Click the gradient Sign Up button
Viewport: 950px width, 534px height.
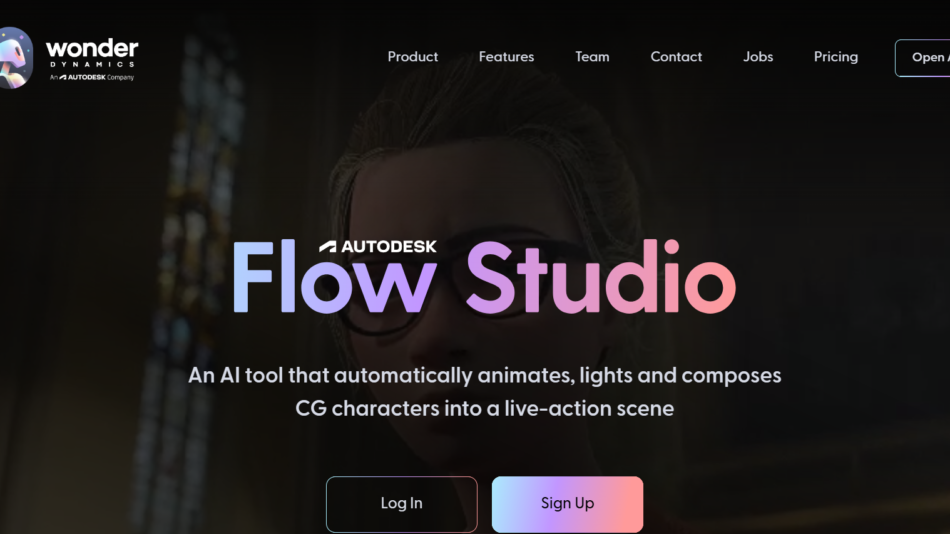point(567,504)
